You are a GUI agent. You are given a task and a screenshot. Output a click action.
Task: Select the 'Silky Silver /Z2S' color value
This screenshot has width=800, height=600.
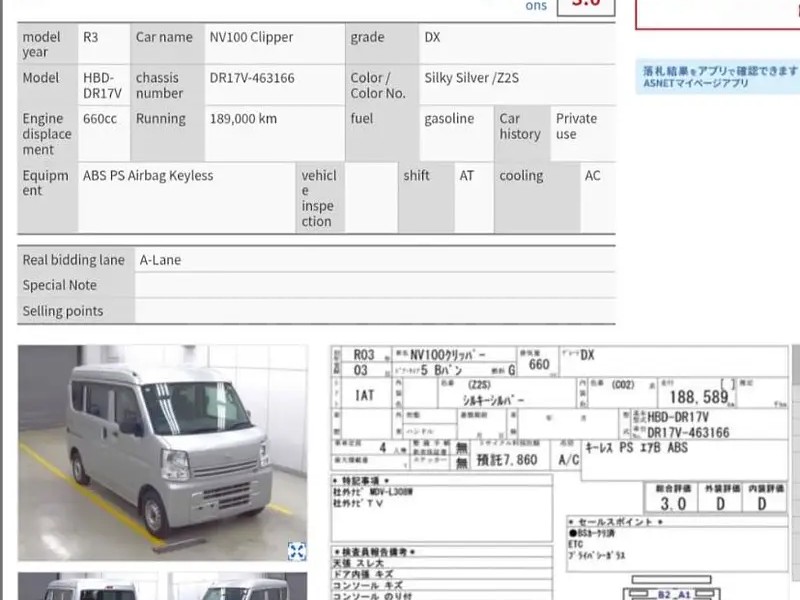471,78
